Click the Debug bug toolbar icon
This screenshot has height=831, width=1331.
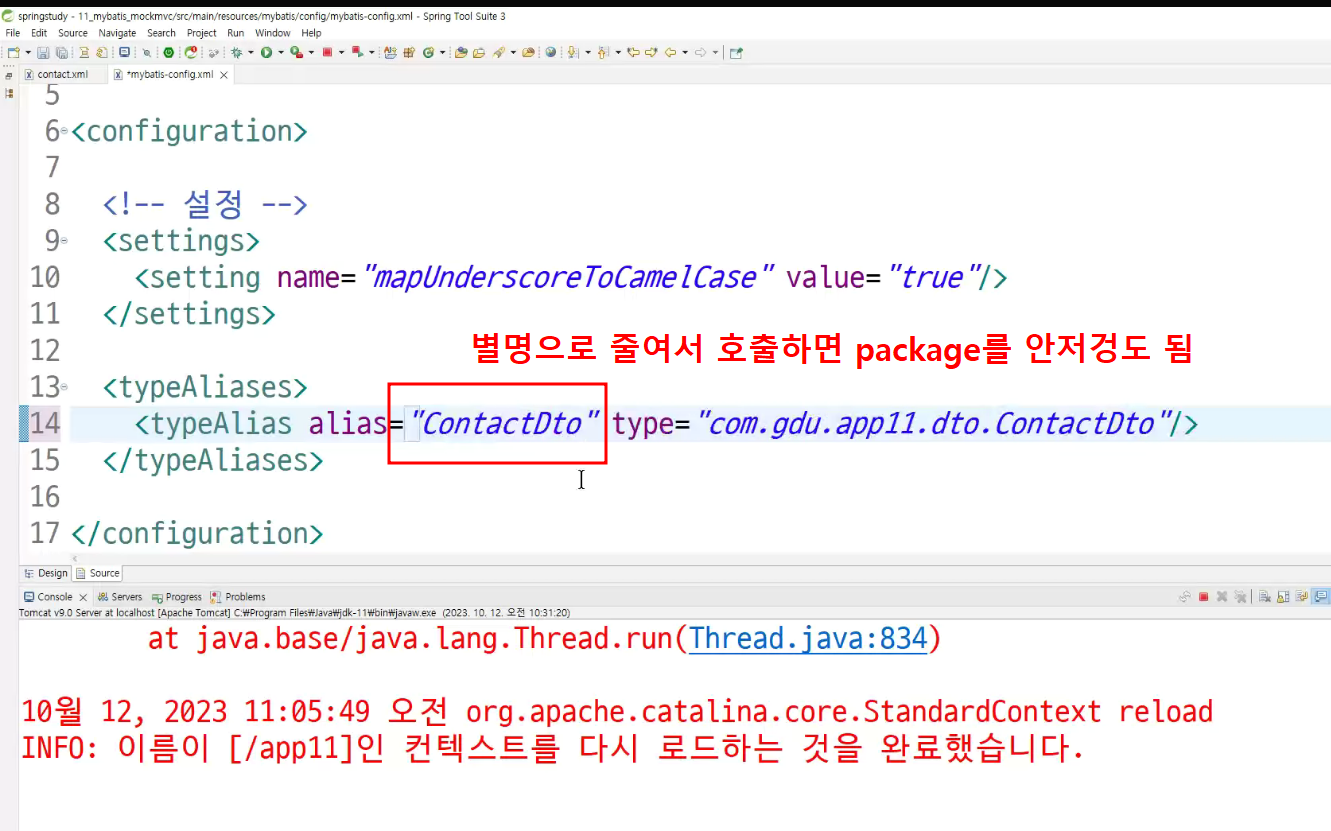click(x=235, y=52)
